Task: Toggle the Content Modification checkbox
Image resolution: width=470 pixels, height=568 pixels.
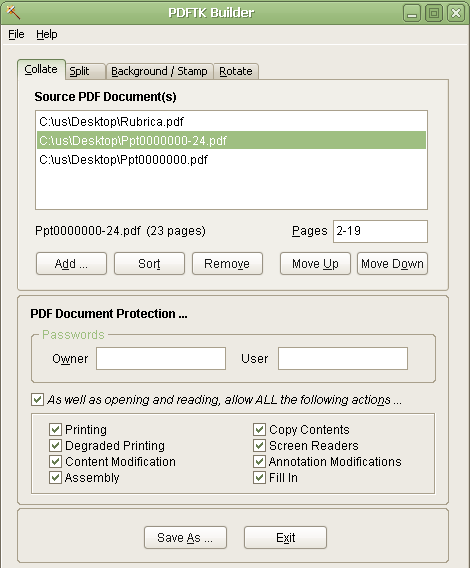Action: [x=55, y=462]
